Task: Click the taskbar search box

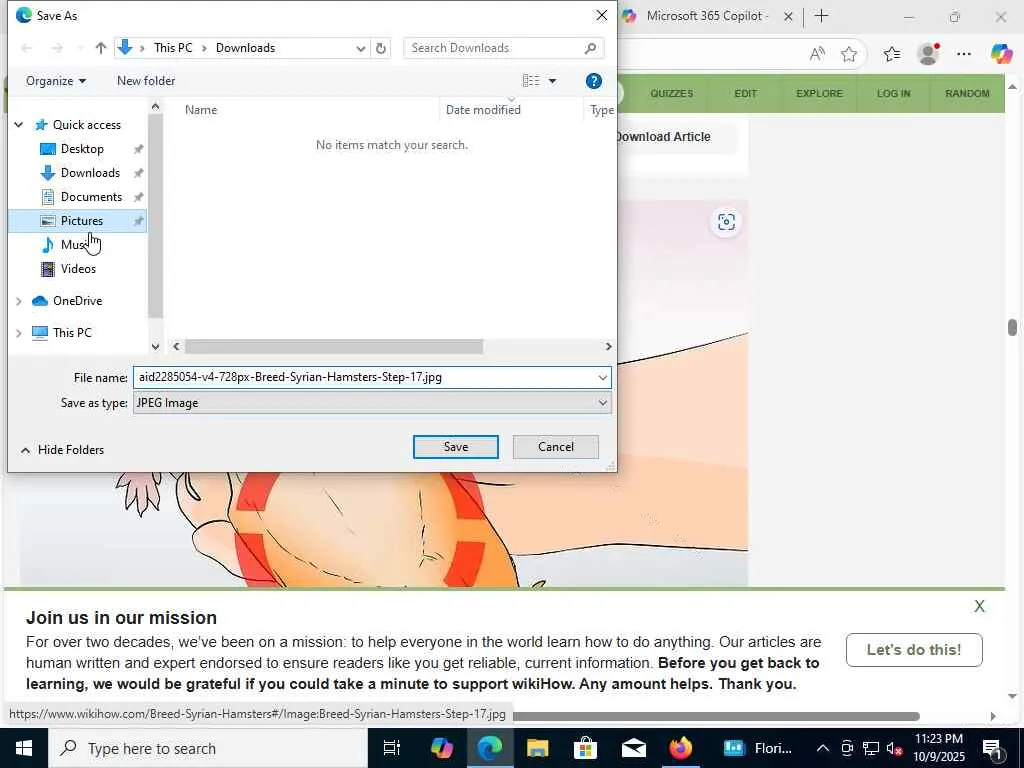Action: [x=208, y=748]
